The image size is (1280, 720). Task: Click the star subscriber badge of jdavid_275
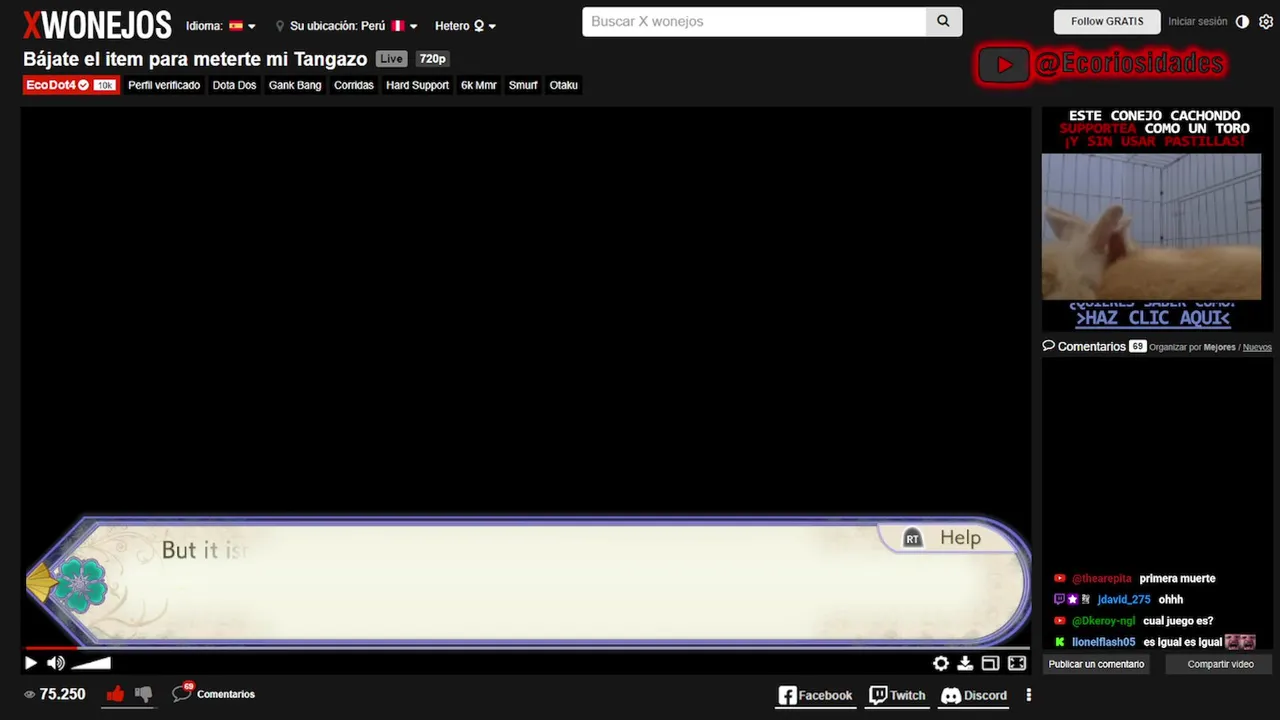[1073, 600]
